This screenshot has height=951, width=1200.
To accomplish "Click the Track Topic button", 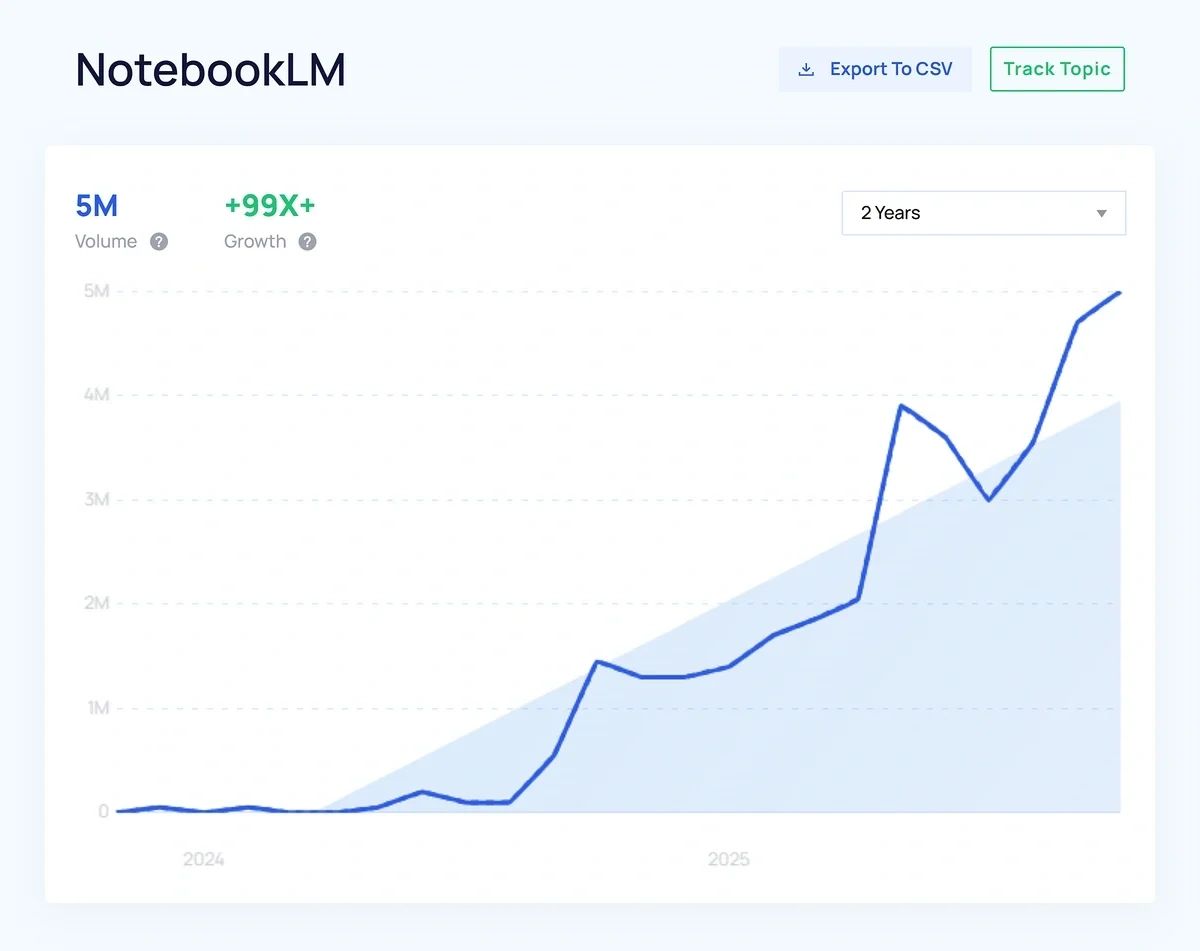I will [1057, 69].
